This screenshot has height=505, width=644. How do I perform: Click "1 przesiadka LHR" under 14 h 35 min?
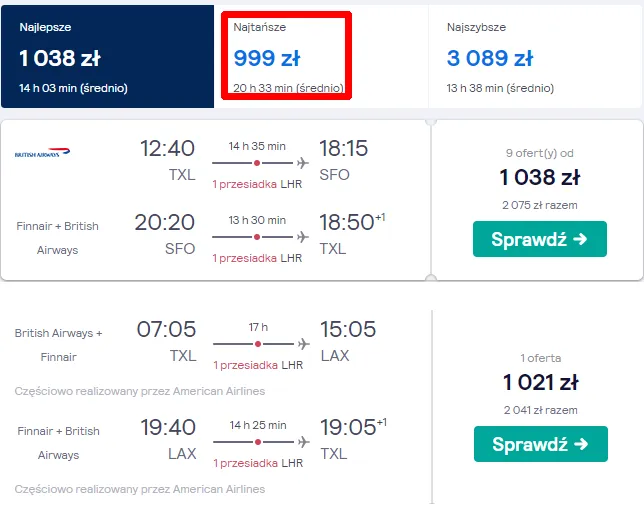point(257,184)
